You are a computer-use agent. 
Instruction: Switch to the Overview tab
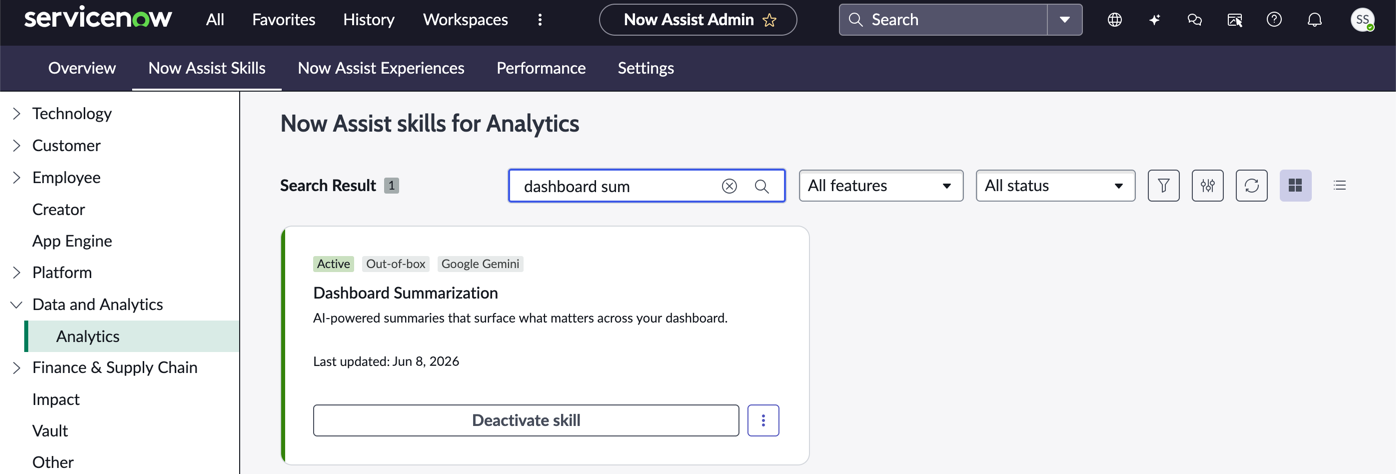click(x=82, y=68)
